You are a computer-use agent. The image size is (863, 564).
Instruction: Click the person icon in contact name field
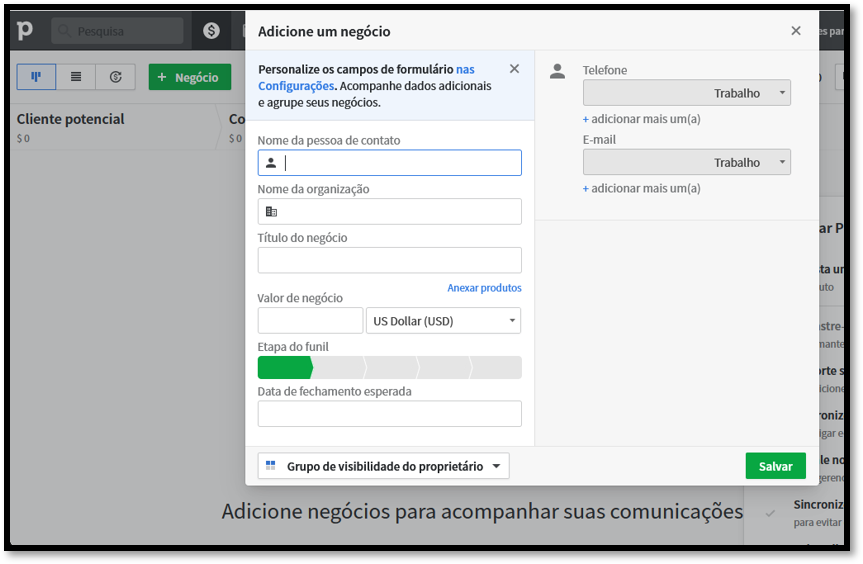click(271, 163)
